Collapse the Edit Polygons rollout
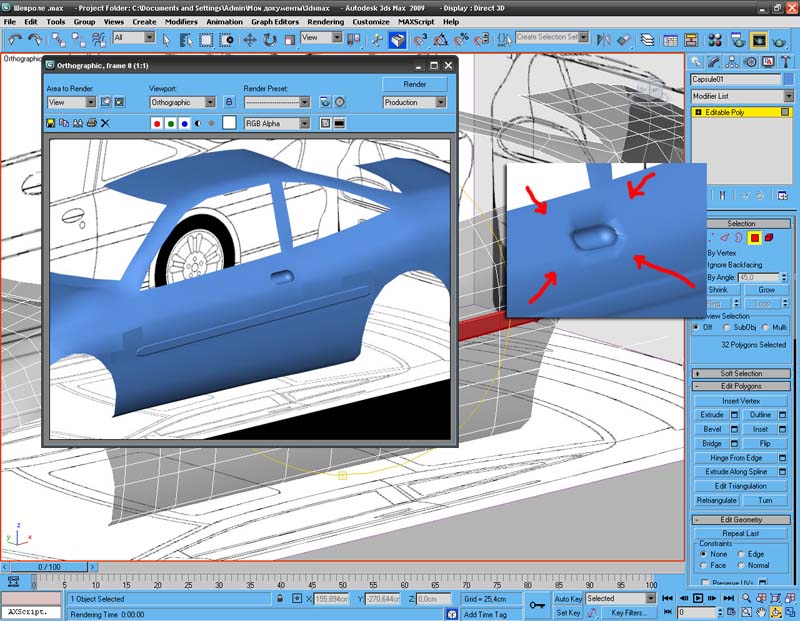800x621 pixels. pos(741,386)
